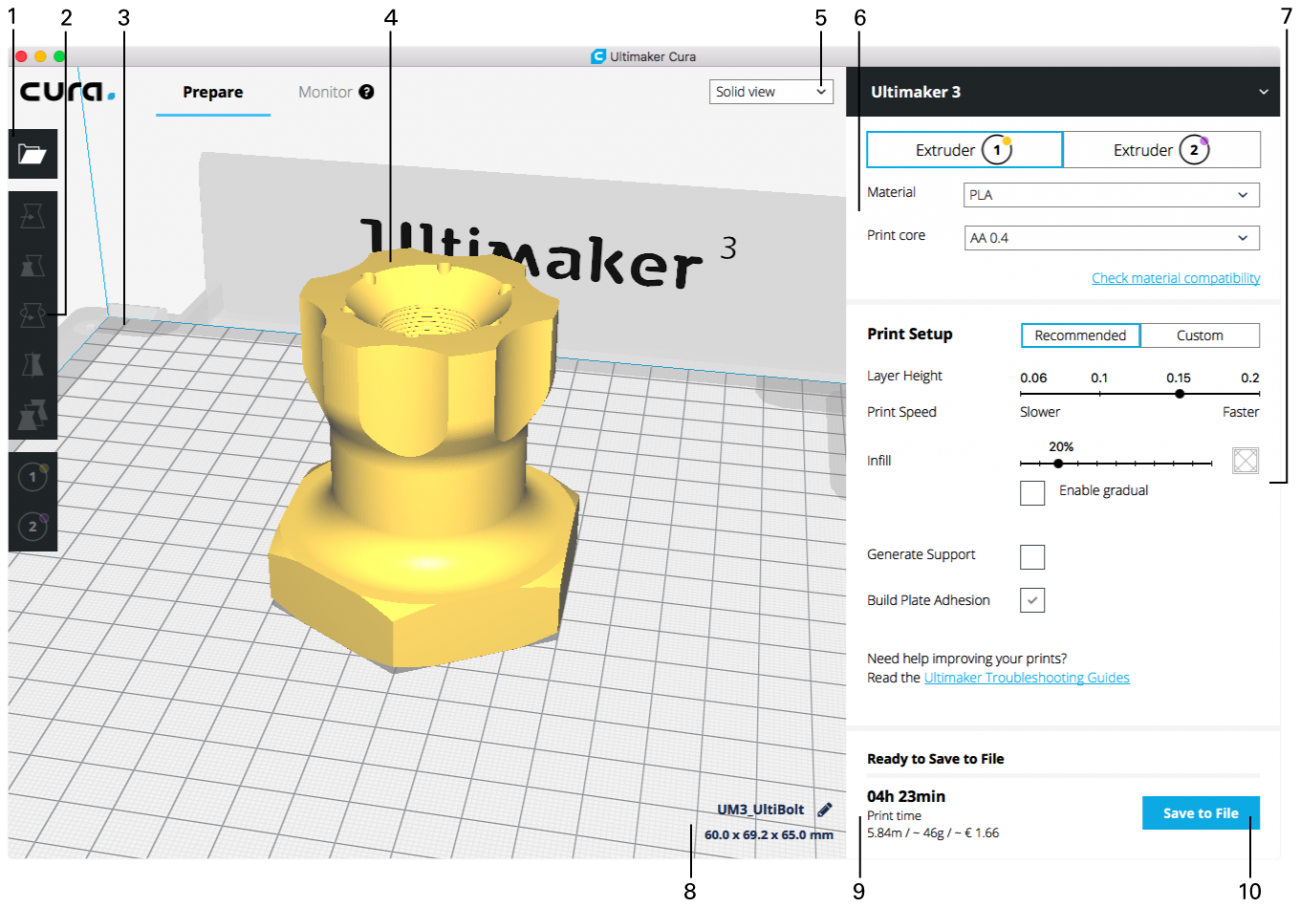Select the Scale tool

pos(33,265)
